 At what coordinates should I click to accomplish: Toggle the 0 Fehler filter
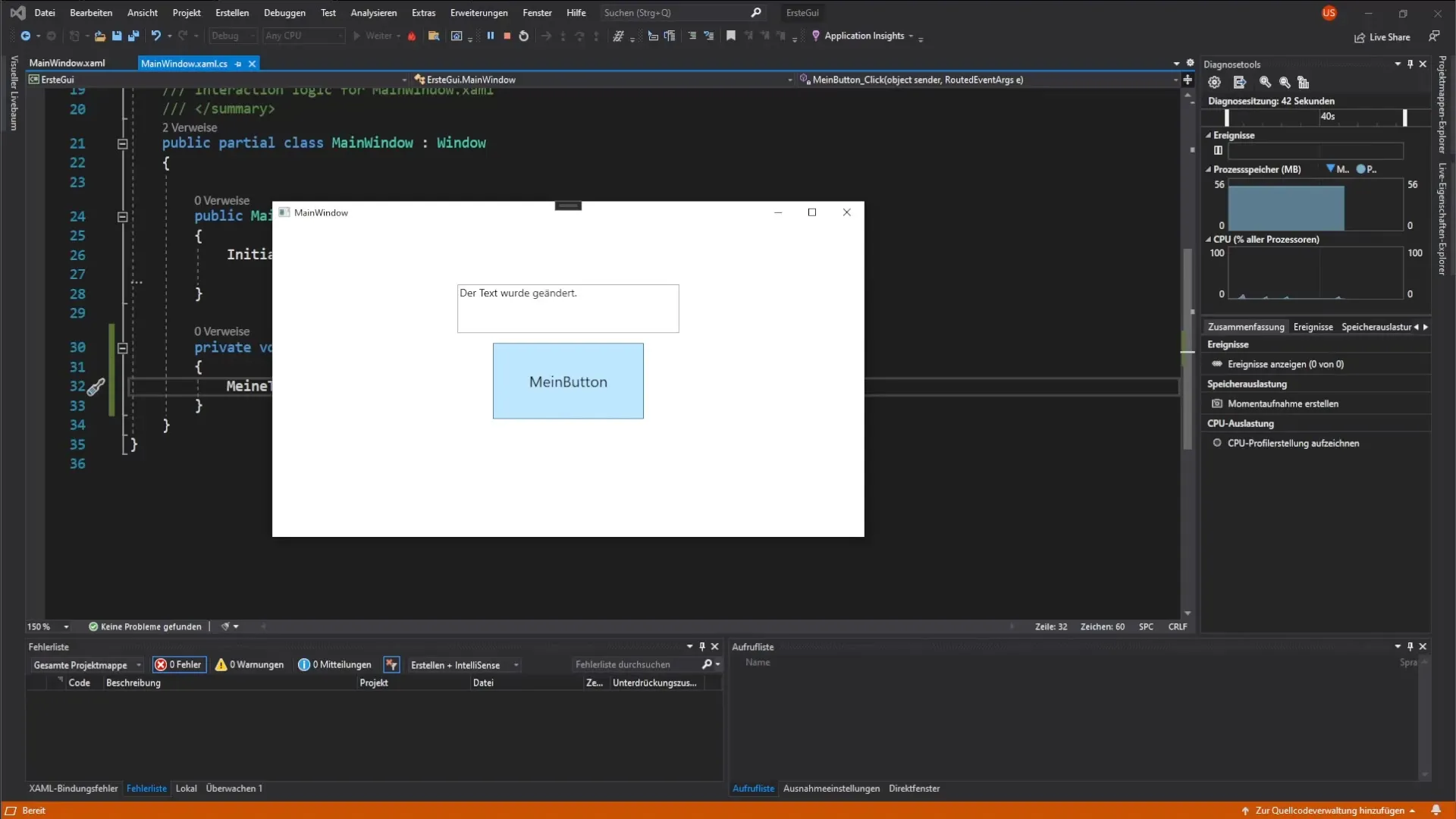coord(179,664)
